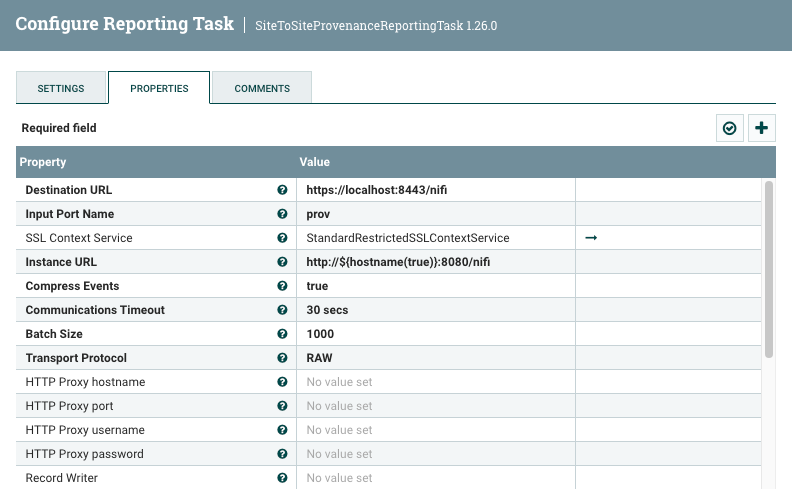Switch to the Settings tab
792x489 pixels.
coord(61,88)
